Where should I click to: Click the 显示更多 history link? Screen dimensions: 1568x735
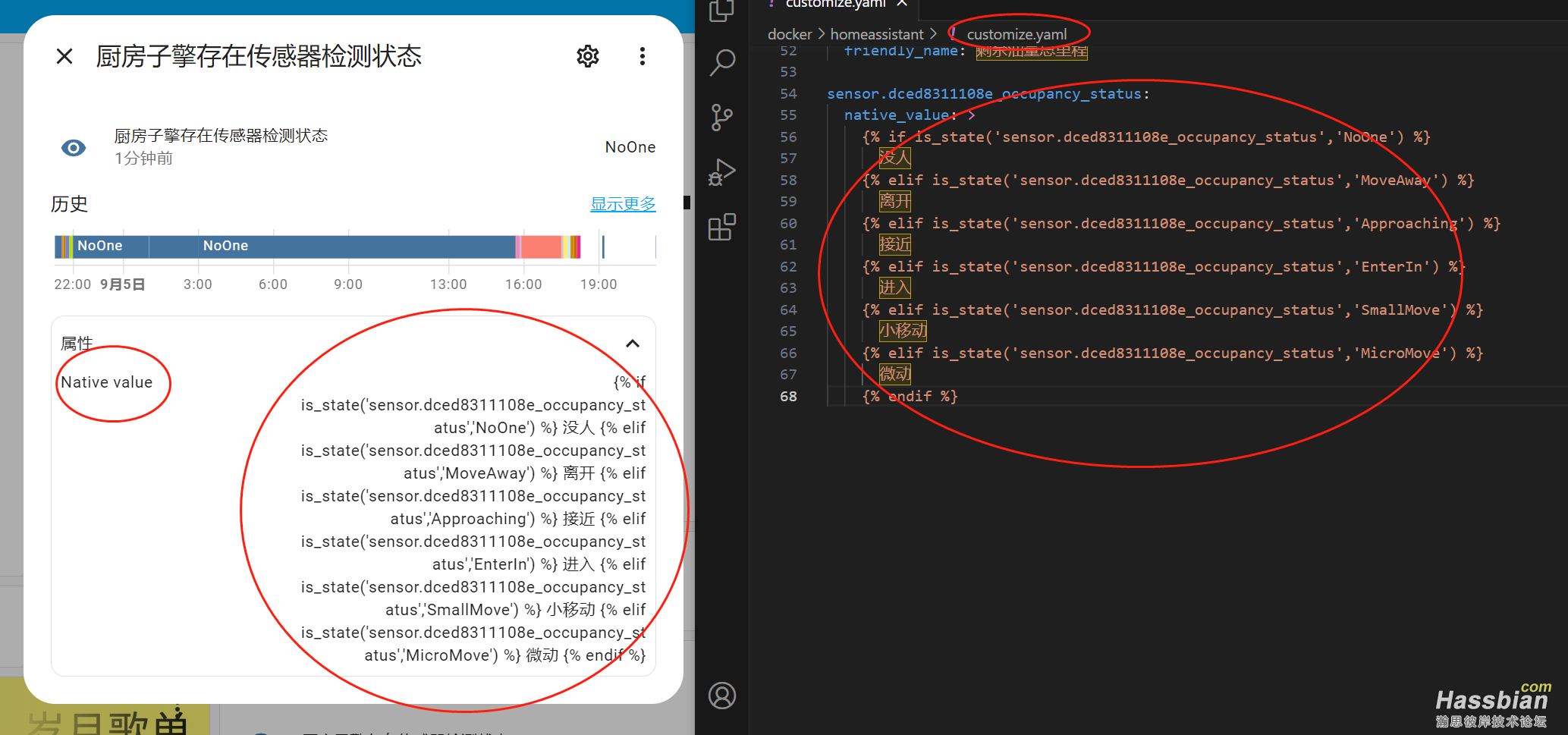[623, 204]
